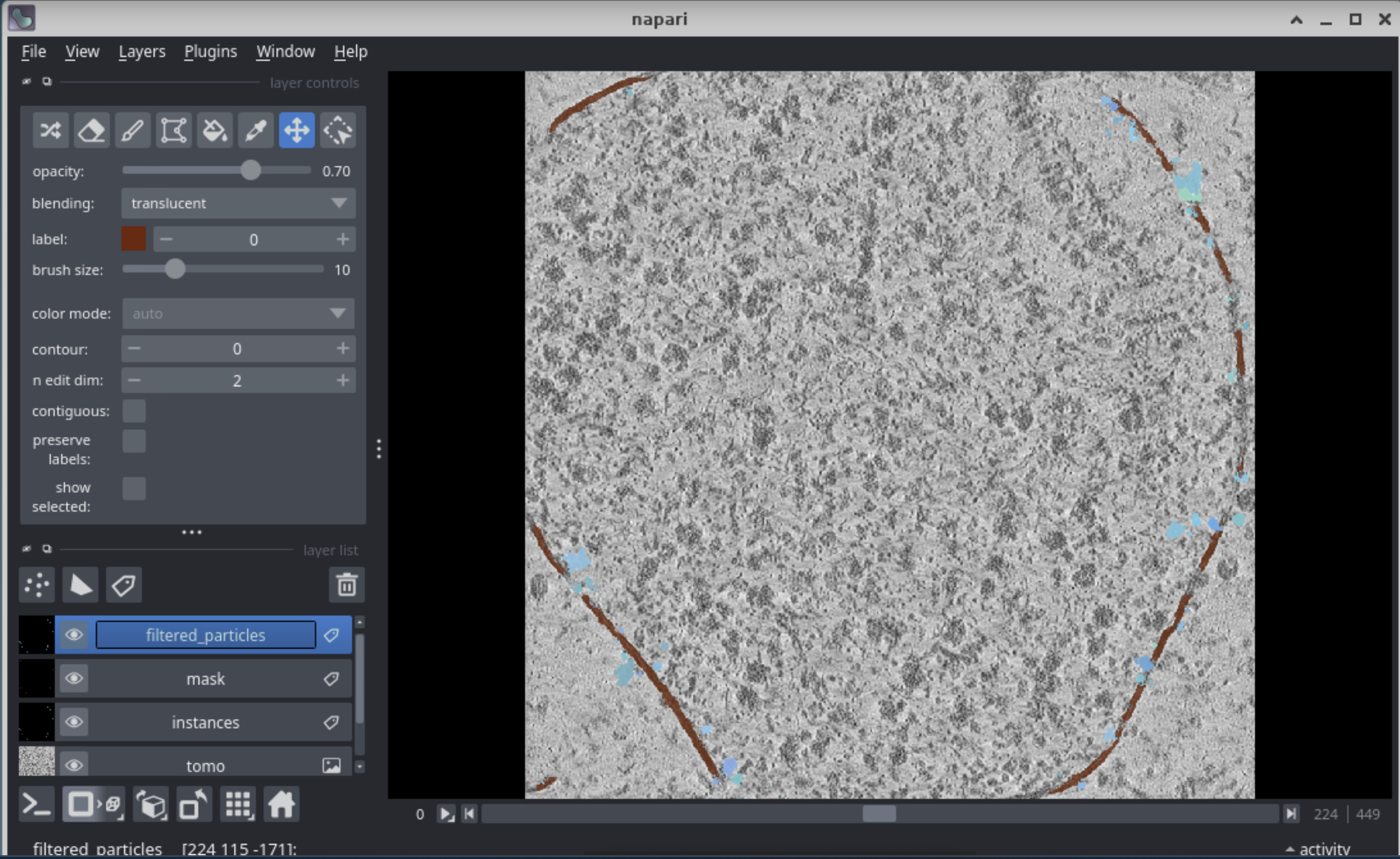Viewport: 1400px width, 859px height.
Task: Toggle grid mode view
Action: click(x=238, y=805)
